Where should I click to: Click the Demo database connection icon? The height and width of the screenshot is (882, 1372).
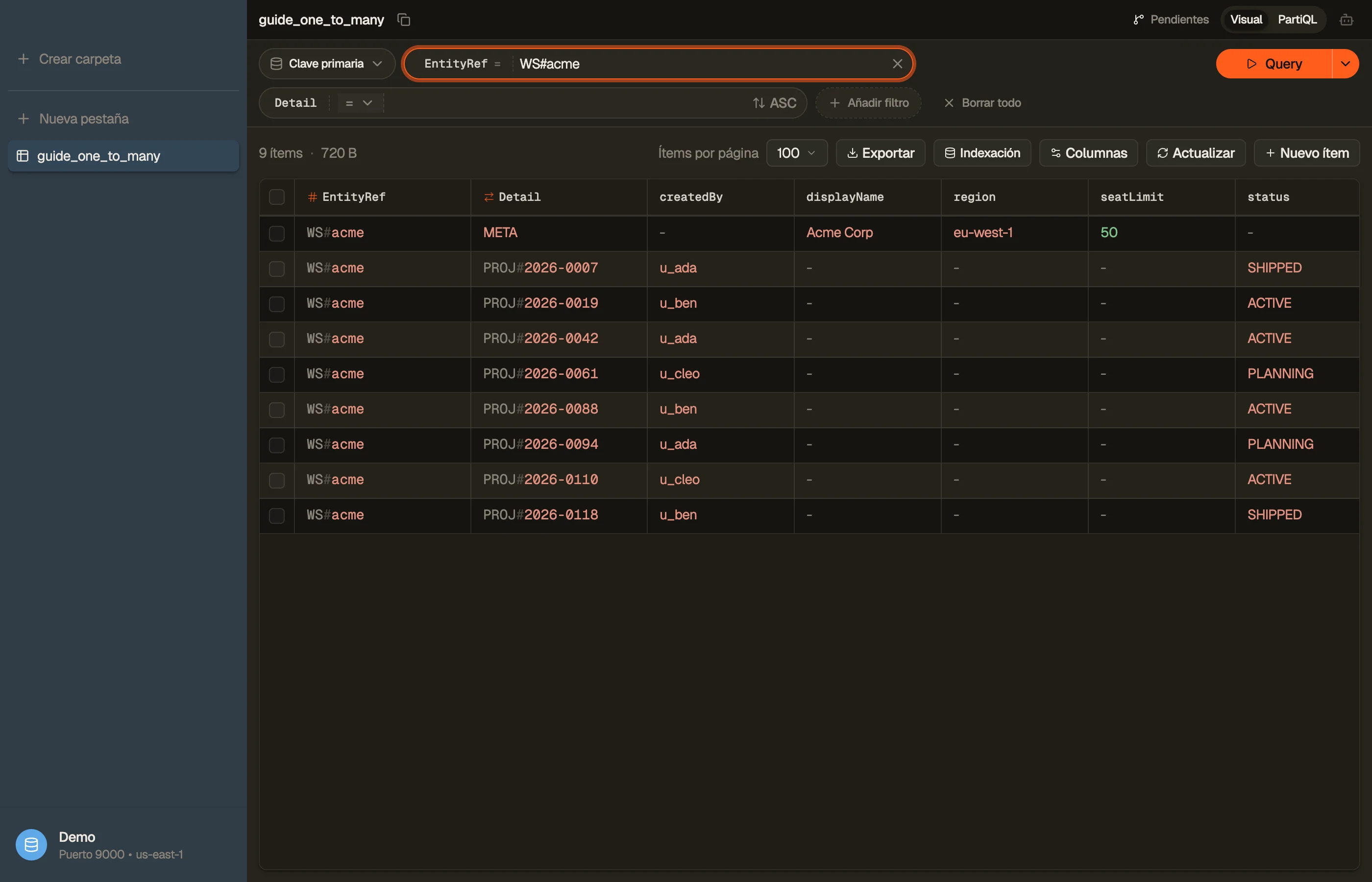[31, 845]
